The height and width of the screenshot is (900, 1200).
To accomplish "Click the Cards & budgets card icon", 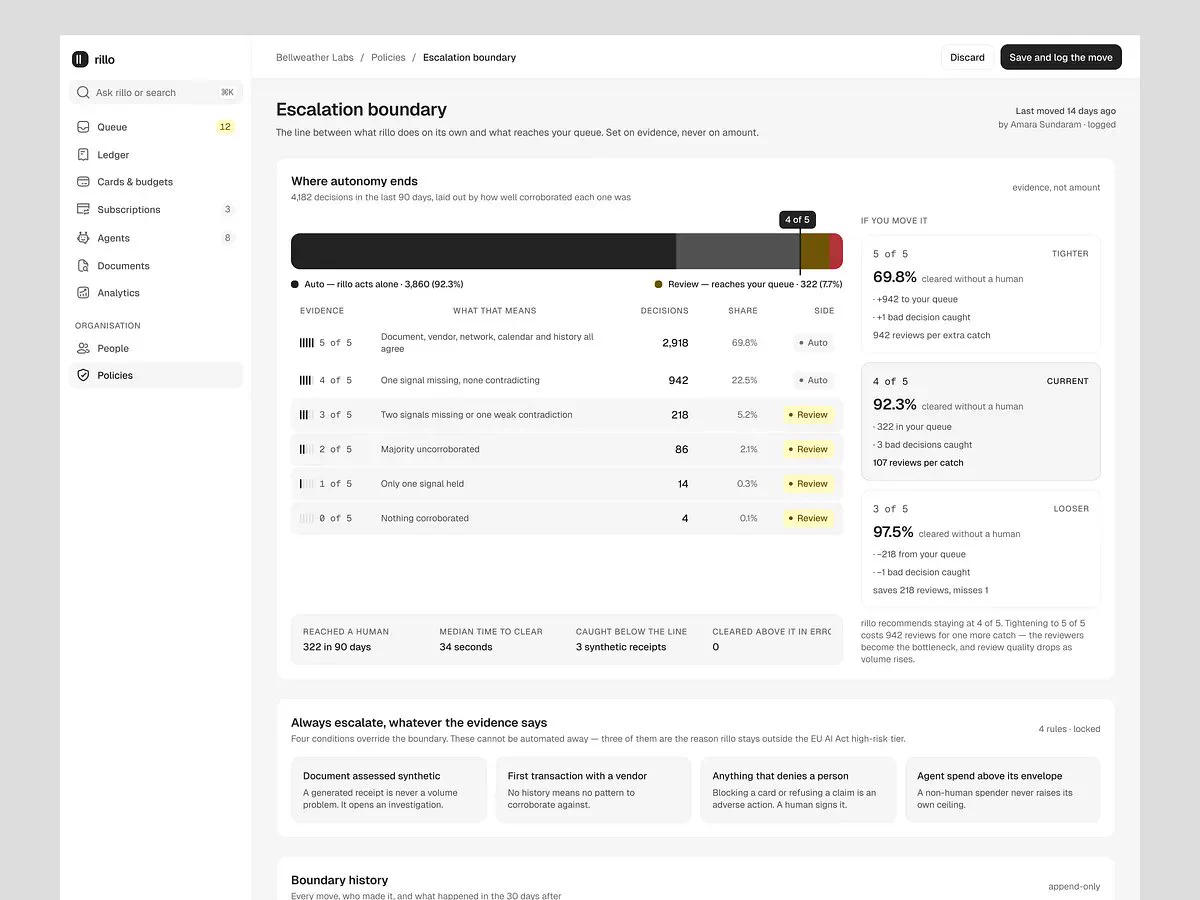I will pos(83,182).
